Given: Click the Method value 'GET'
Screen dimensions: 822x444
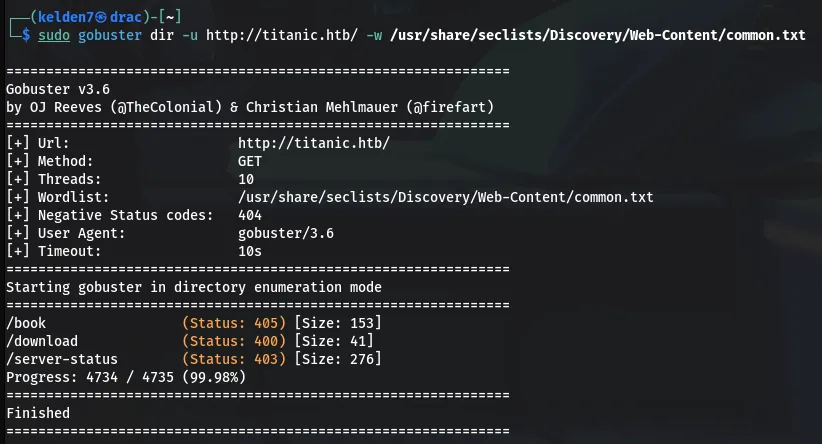Looking at the screenshot, I should point(250,161).
